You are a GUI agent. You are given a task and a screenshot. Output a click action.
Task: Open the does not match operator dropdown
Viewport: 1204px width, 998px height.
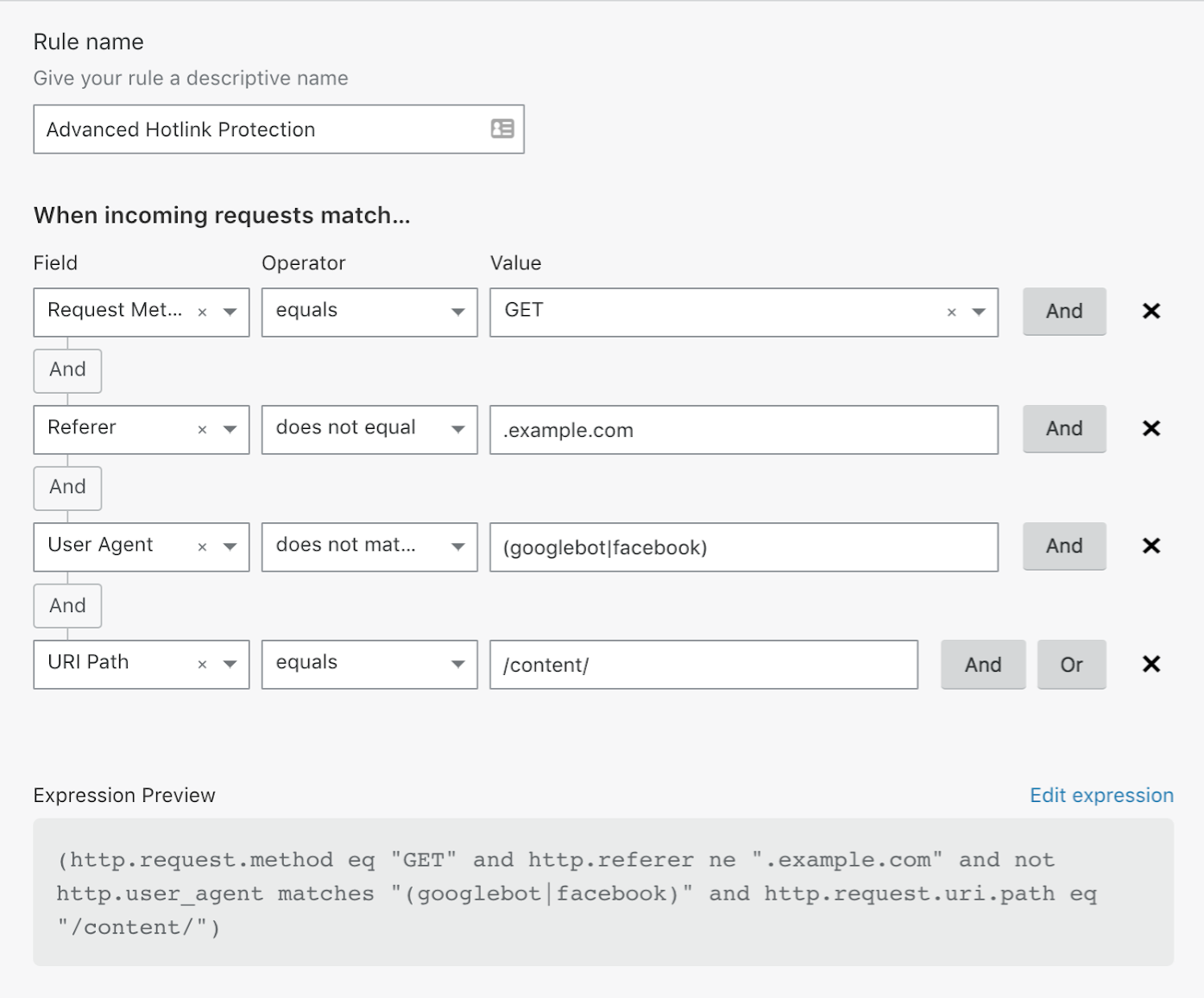pos(369,546)
